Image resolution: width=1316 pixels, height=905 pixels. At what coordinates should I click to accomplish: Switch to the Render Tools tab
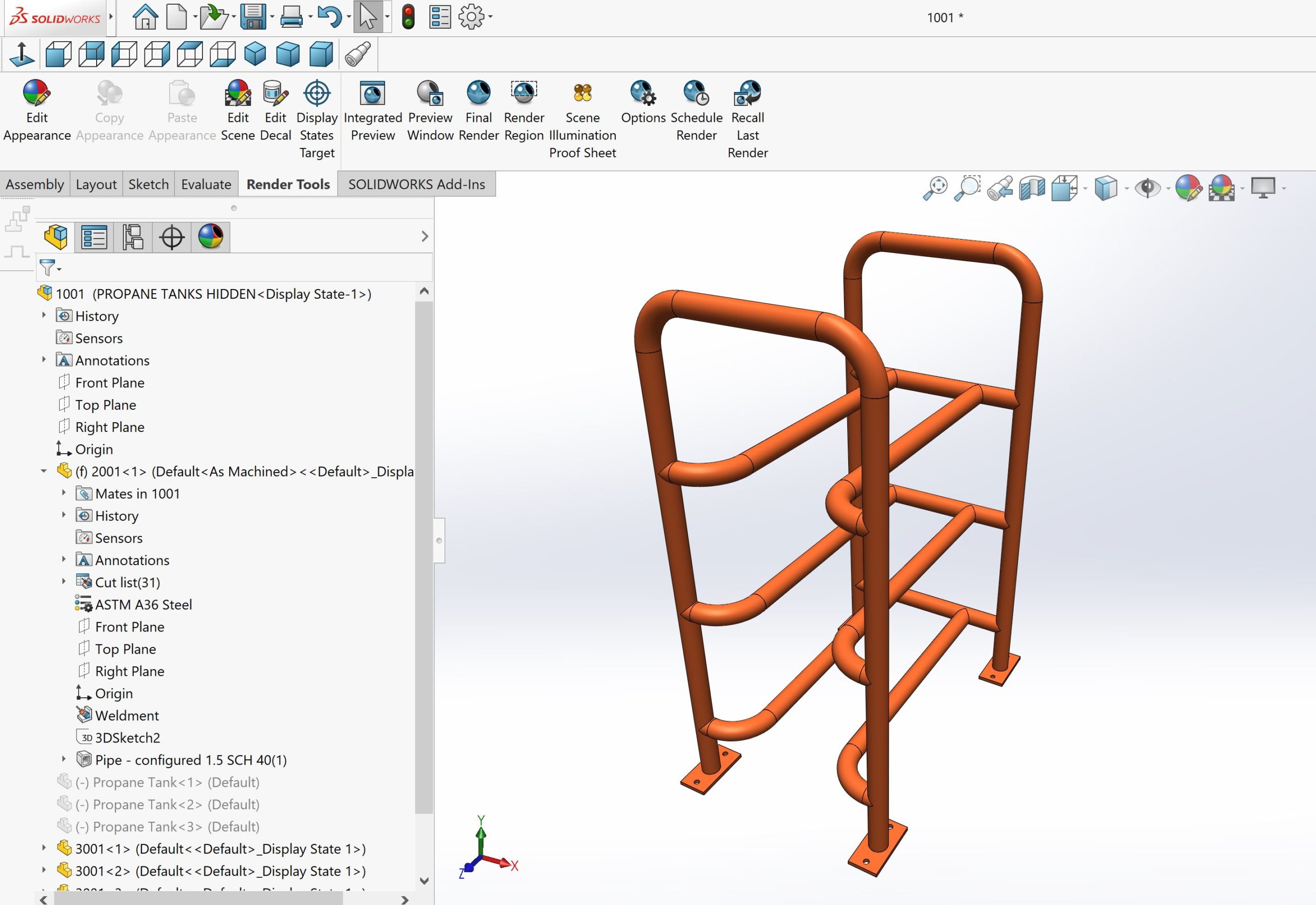288,183
